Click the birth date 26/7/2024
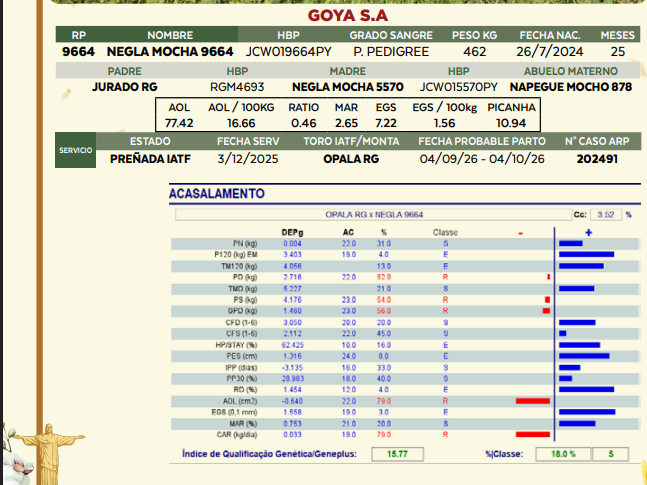 pyautogui.click(x=550, y=52)
